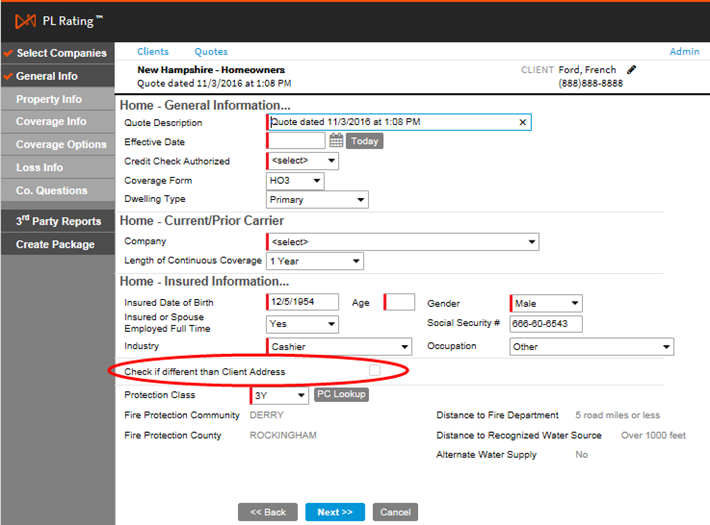Expand the Coverage Form HO3 dropdown
Image resolution: width=710 pixels, height=525 pixels.
pos(296,181)
